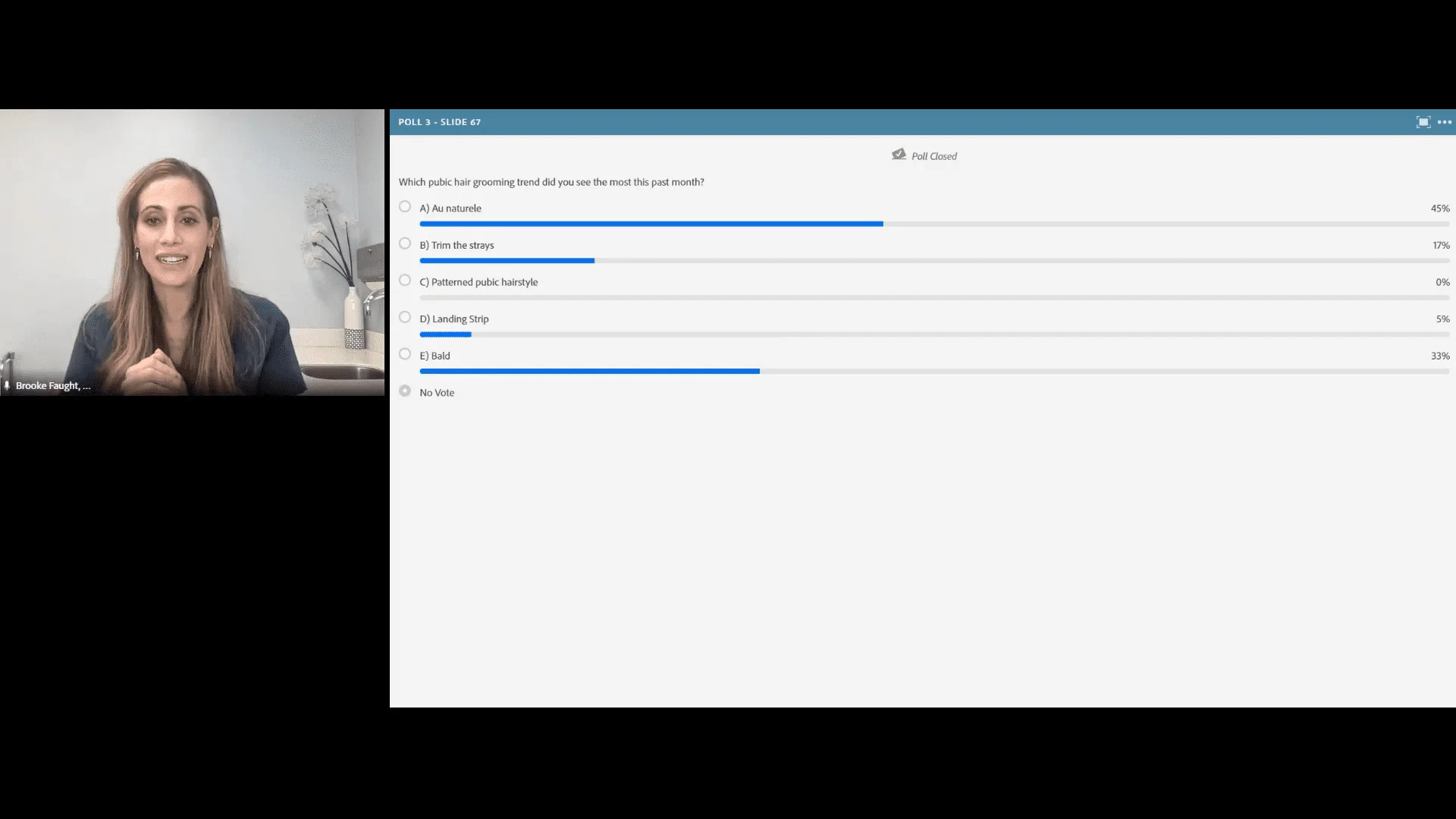Image resolution: width=1456 pixels, height=819 pixels.
Task: Click the C) Patterned pubic hairstyle label
Action: tap(479, 282)
